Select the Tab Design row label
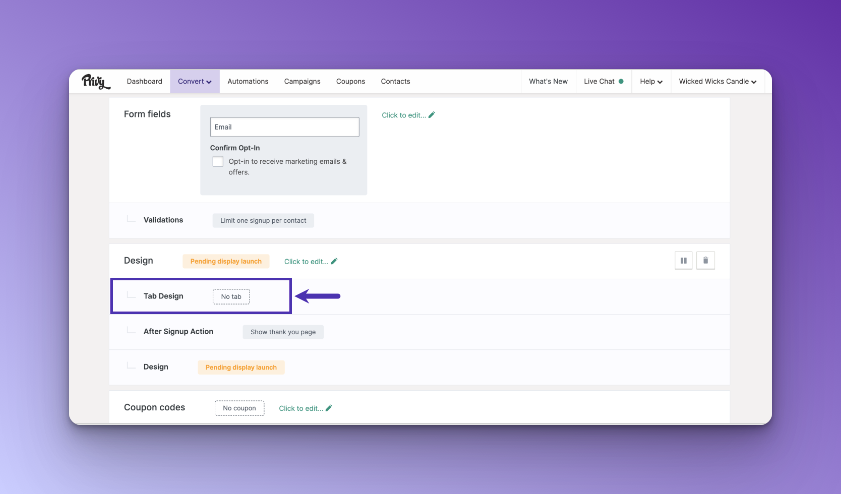 tap(163, 296)
